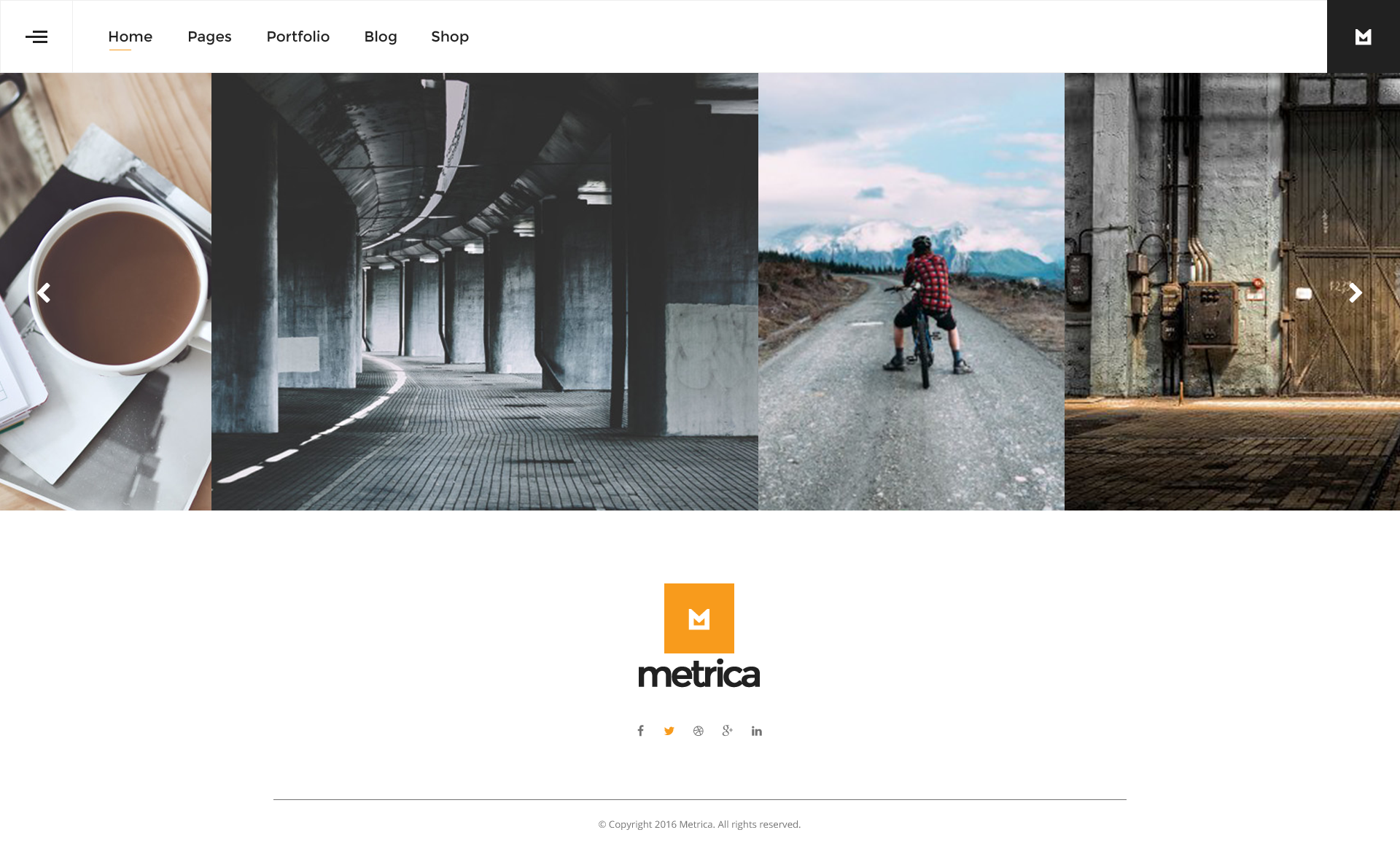The height and width of the screenshot is (854, 1400).
Task: Open the Twitter social icon
Action: 669,731
